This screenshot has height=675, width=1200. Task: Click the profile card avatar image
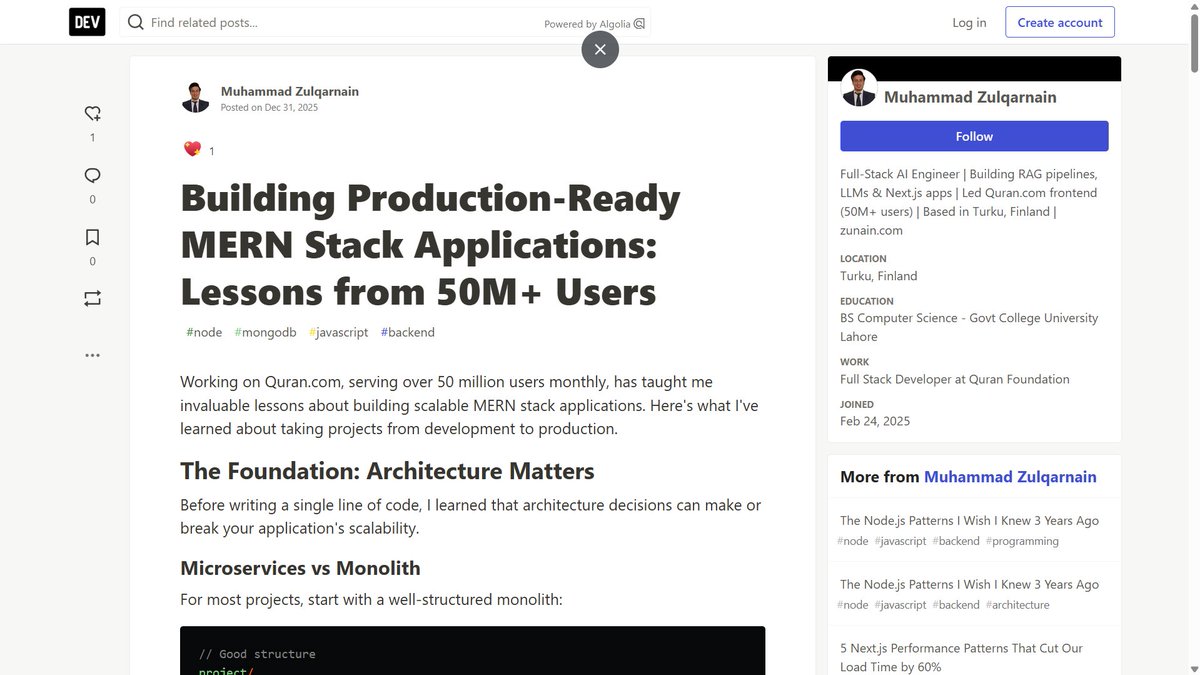[x=859, y=88]
